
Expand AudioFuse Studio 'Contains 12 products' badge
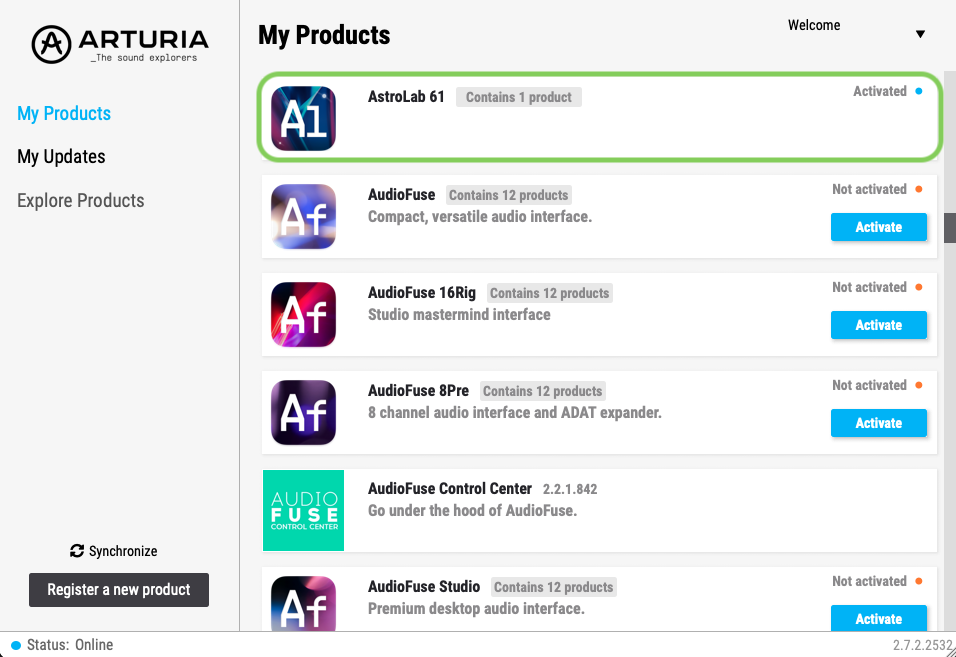click(554, 588)
